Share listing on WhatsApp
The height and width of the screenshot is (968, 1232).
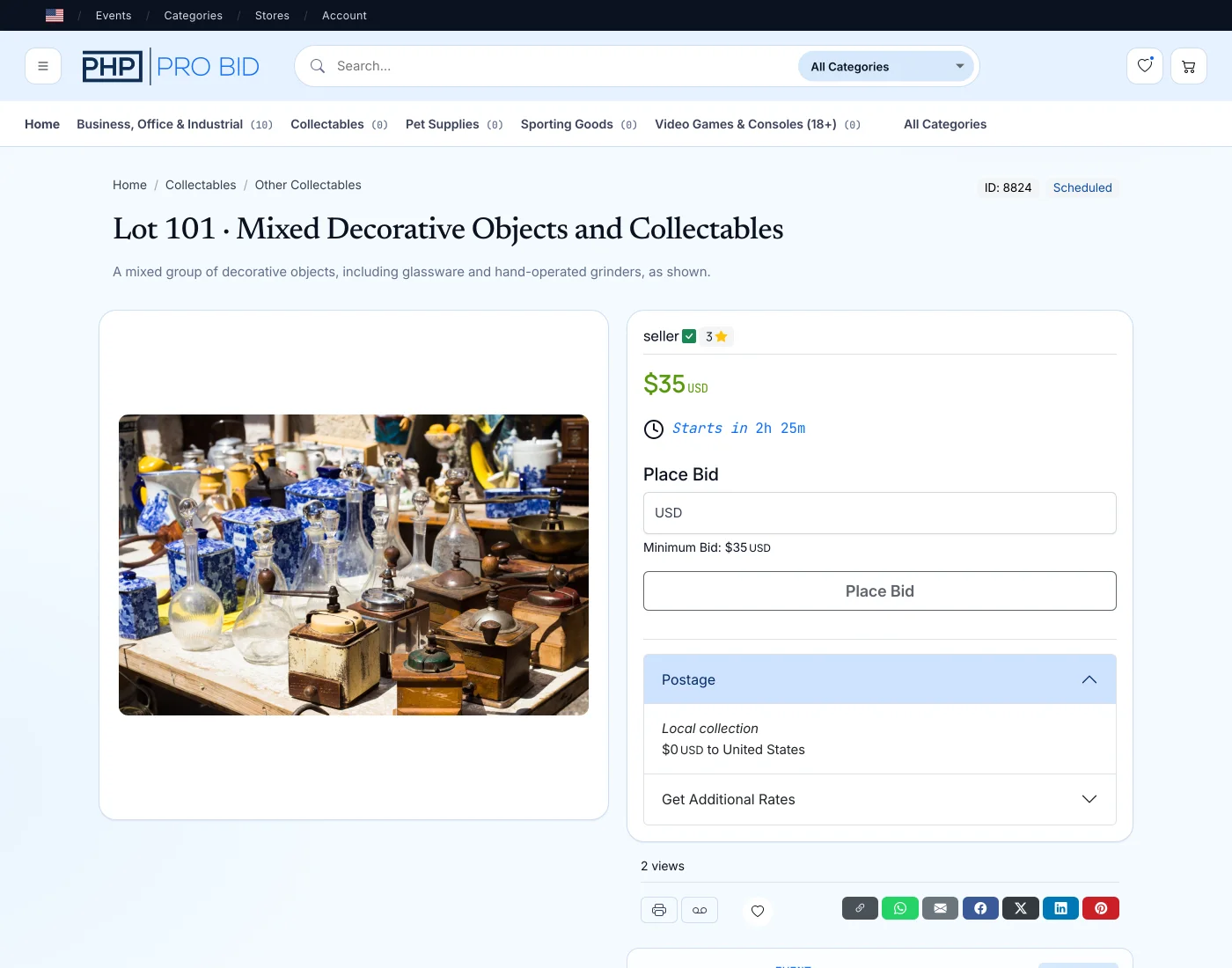coord(900,908)
